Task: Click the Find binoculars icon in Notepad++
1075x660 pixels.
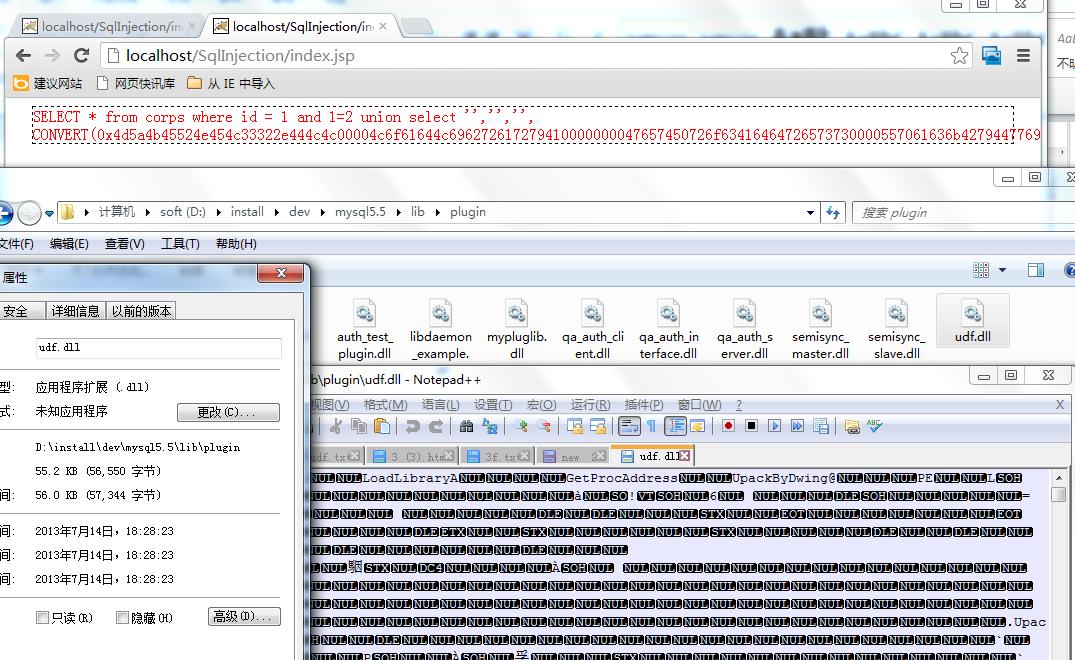Action: pyautogui.click(x=466, y=426)
